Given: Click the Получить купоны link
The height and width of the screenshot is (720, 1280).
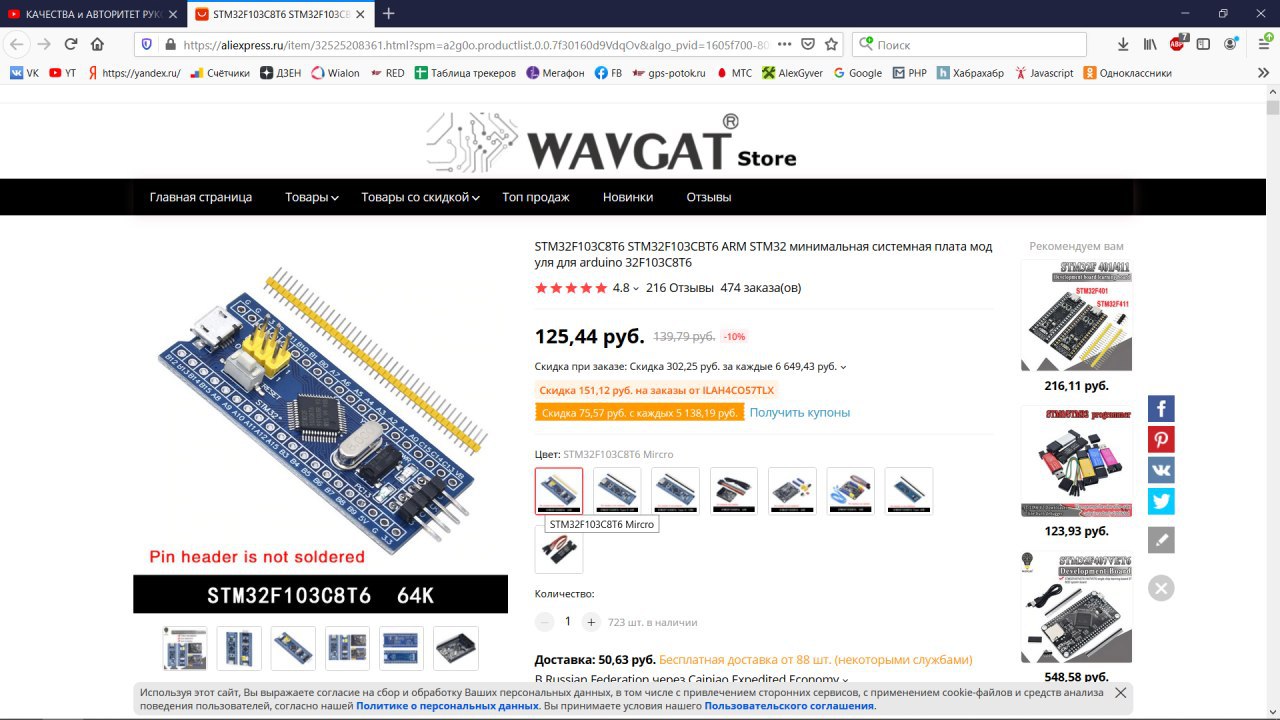Looking at the screenshot, I should click(x=800, y=412).
